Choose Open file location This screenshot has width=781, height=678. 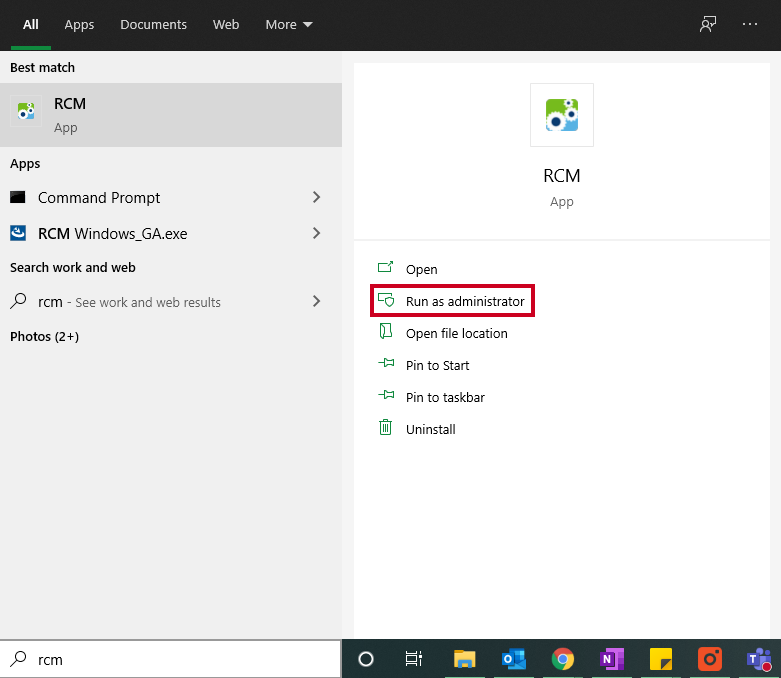click(x=456, y=333)
